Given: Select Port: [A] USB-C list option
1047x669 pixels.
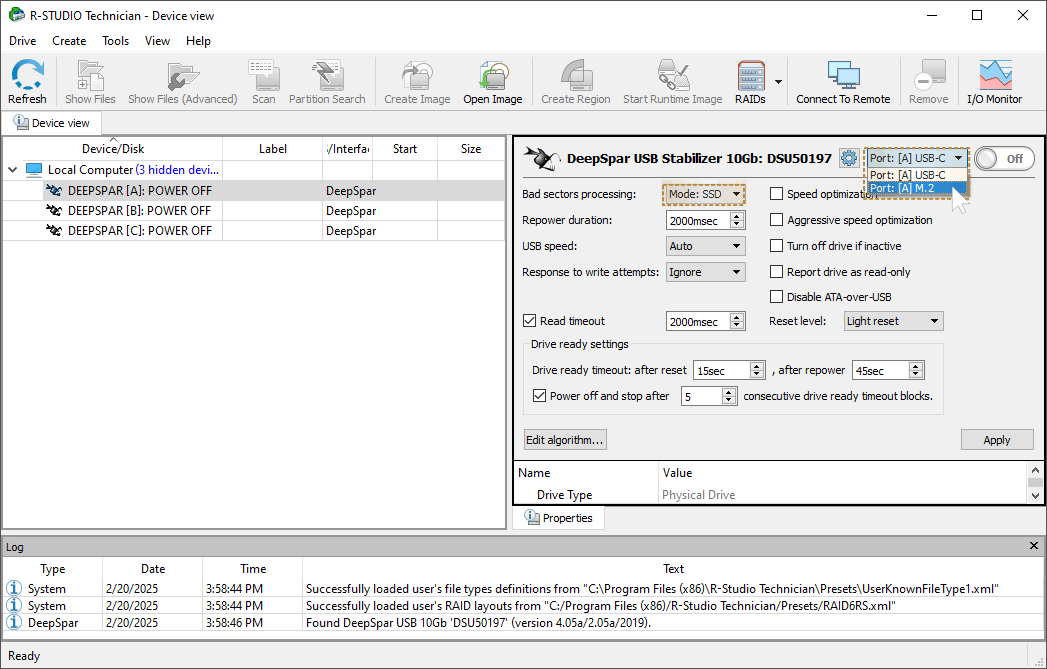Looking at the screenshot, I should pyautogui.click(x=917, y=175).
